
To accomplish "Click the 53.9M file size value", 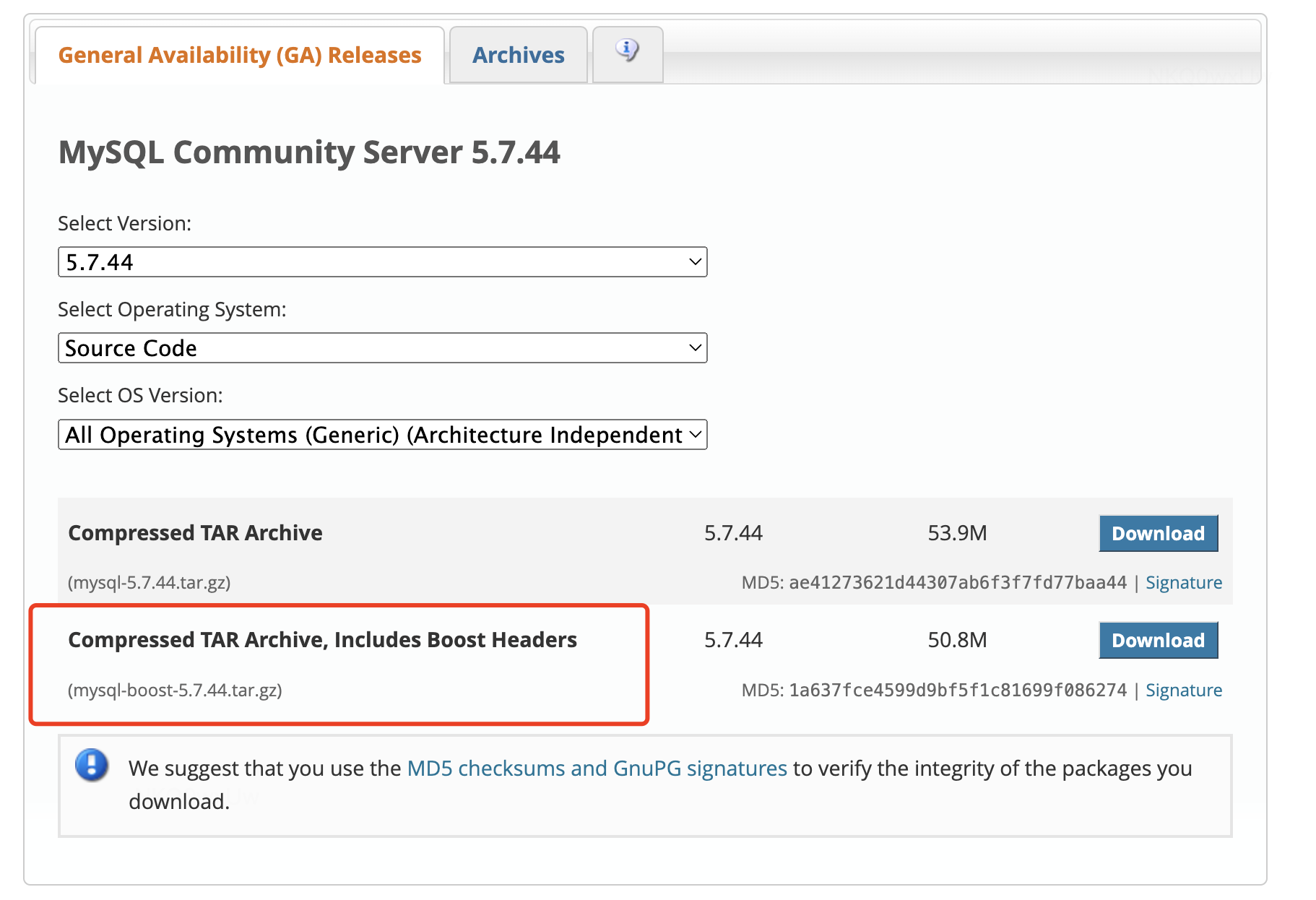I will point(957,533).
